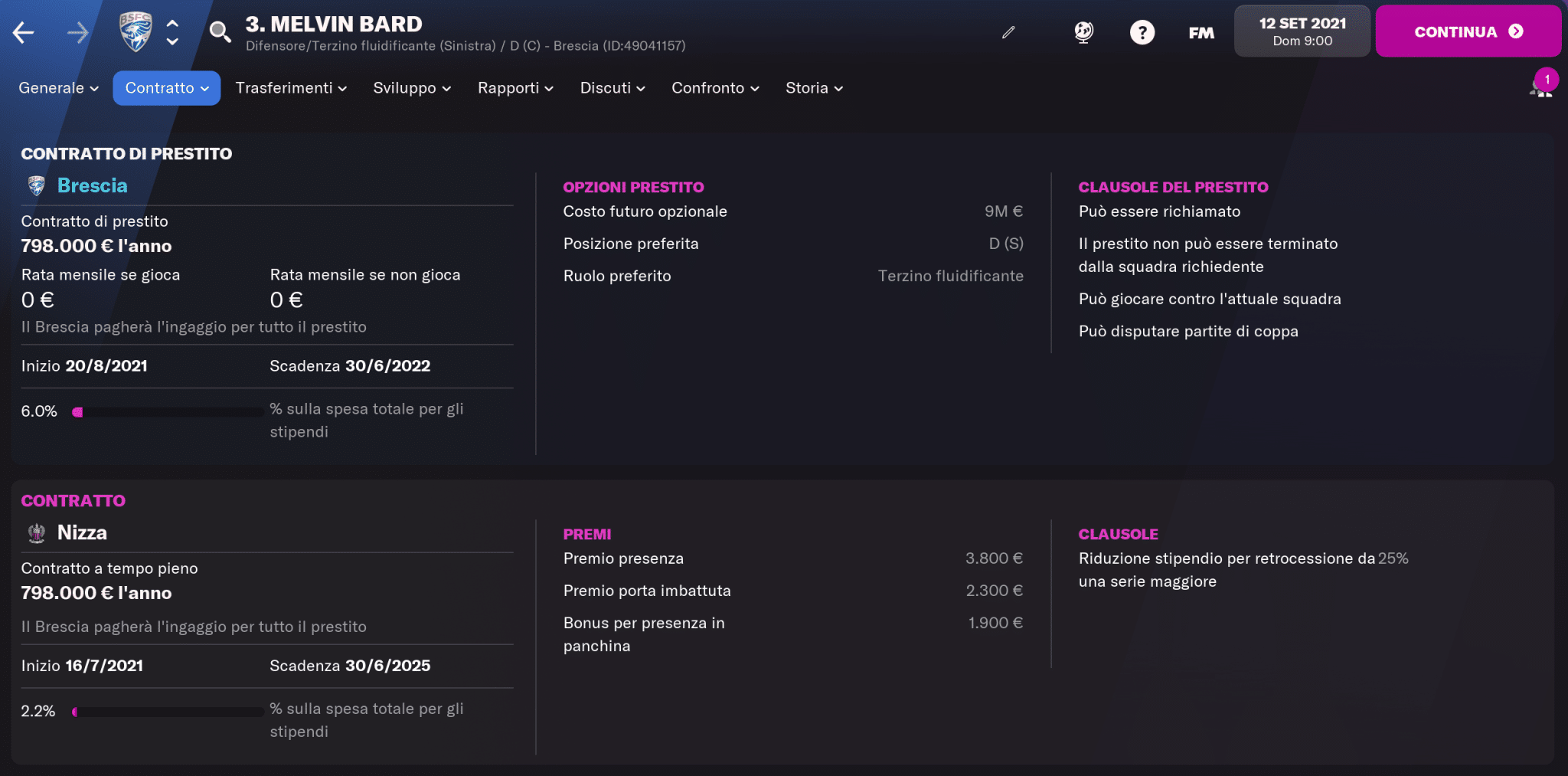This screenshot has width=1568, height=776.
Task: Open the Brescia club link
Action: 93,185
